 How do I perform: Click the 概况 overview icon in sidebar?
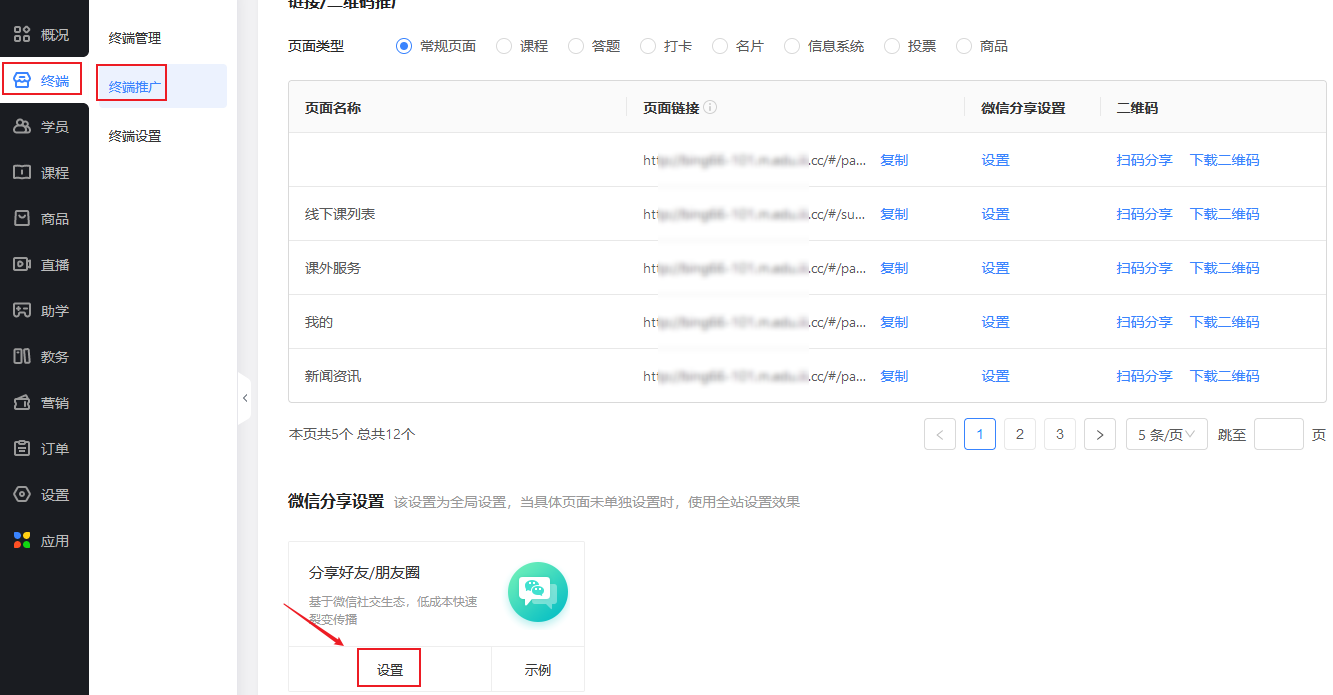click(22, 35)
